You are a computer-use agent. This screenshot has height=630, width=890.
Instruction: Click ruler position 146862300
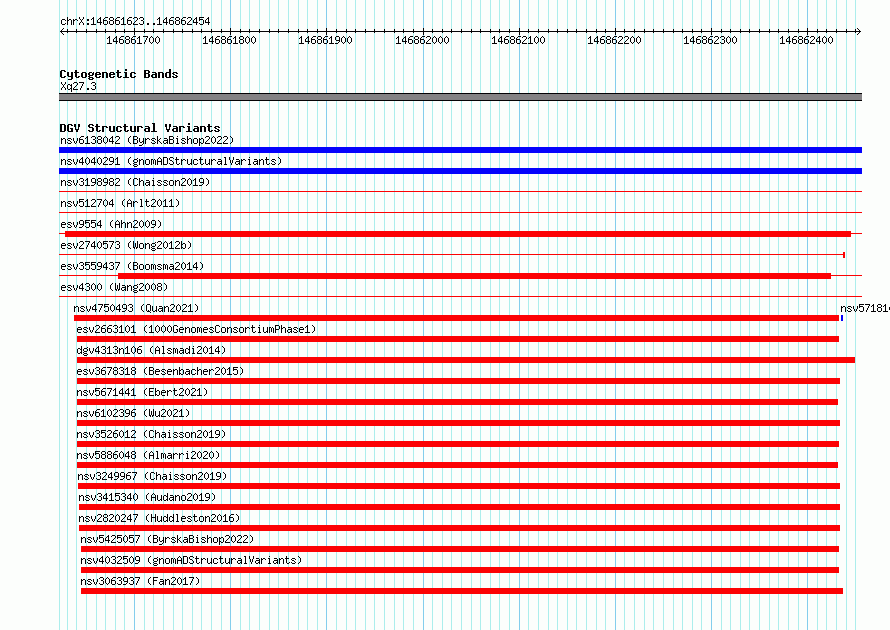710,40
